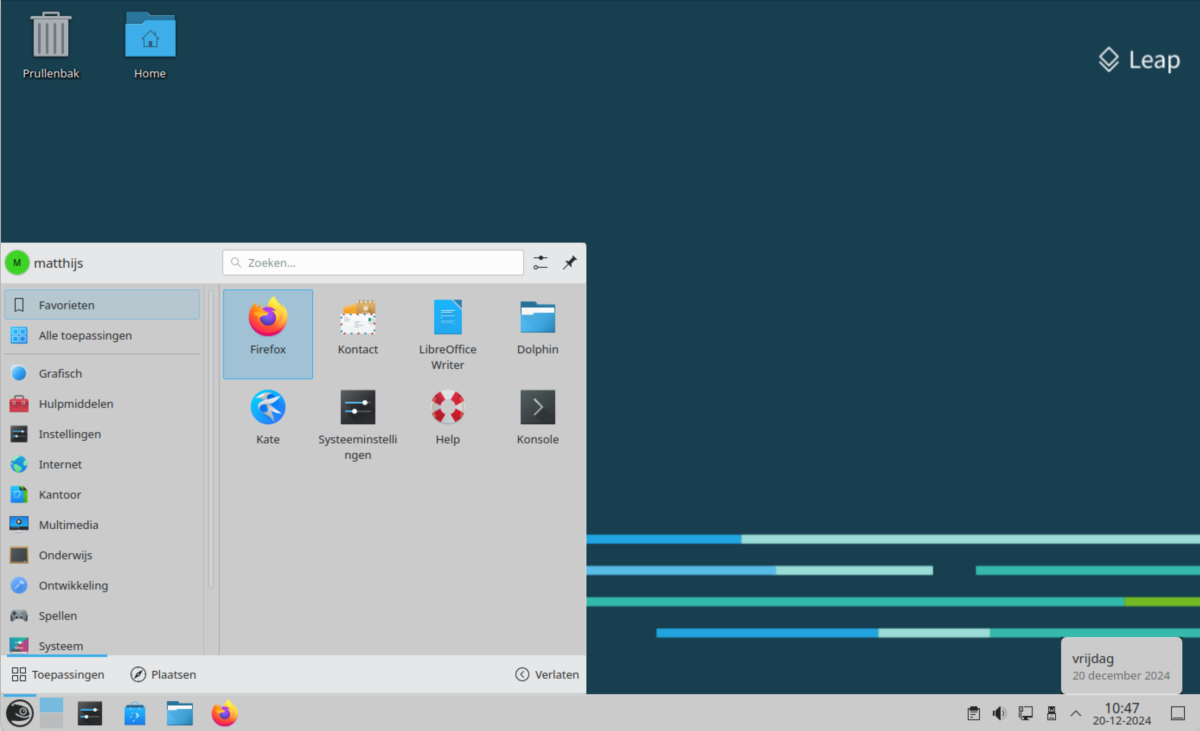Launch the Kate text editor
The height and width of the screenshot is (731, 1200).
[268, 417]
